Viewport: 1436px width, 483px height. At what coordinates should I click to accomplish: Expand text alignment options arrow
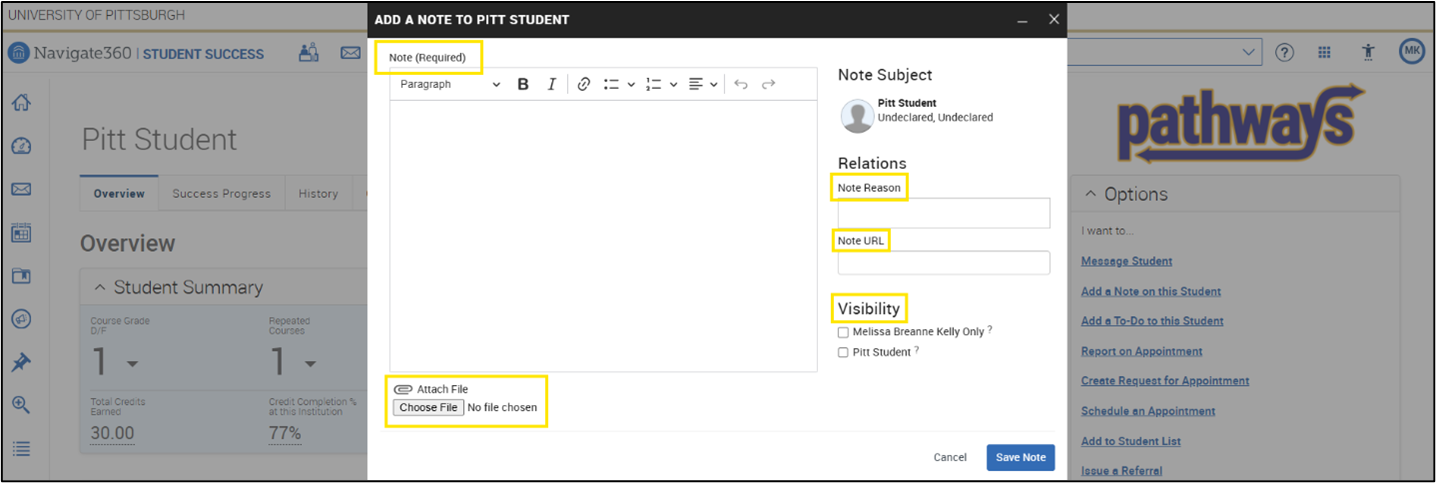[714, 85]
